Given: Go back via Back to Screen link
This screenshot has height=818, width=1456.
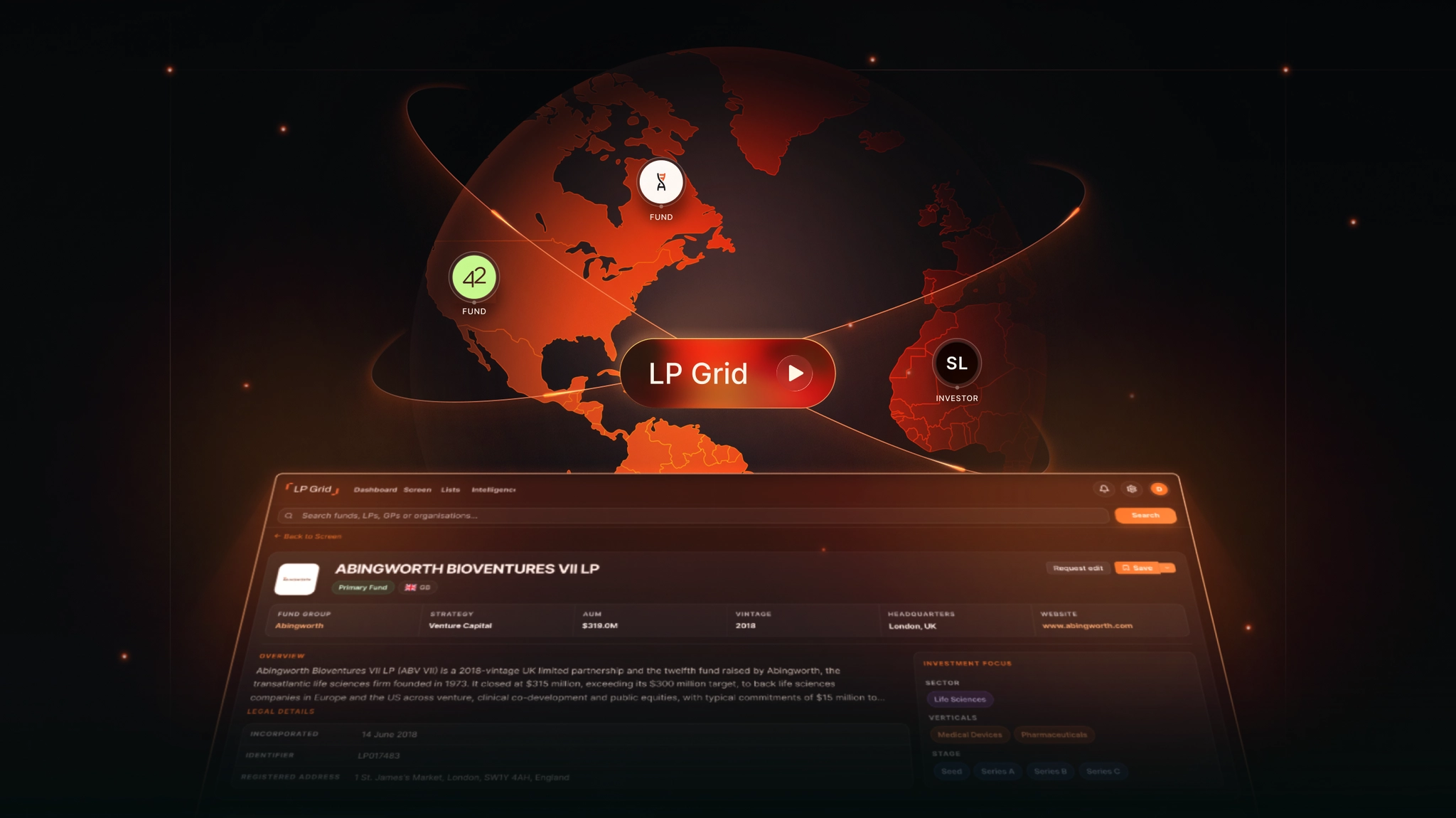Looking at the screenshot, I should 308,536.
